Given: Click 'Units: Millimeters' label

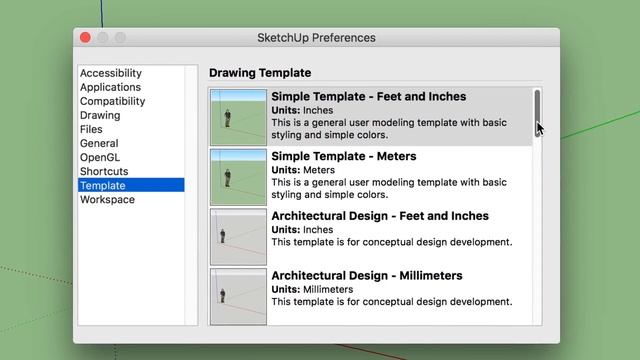Looking at the screenshot, I should pos(312,289).
